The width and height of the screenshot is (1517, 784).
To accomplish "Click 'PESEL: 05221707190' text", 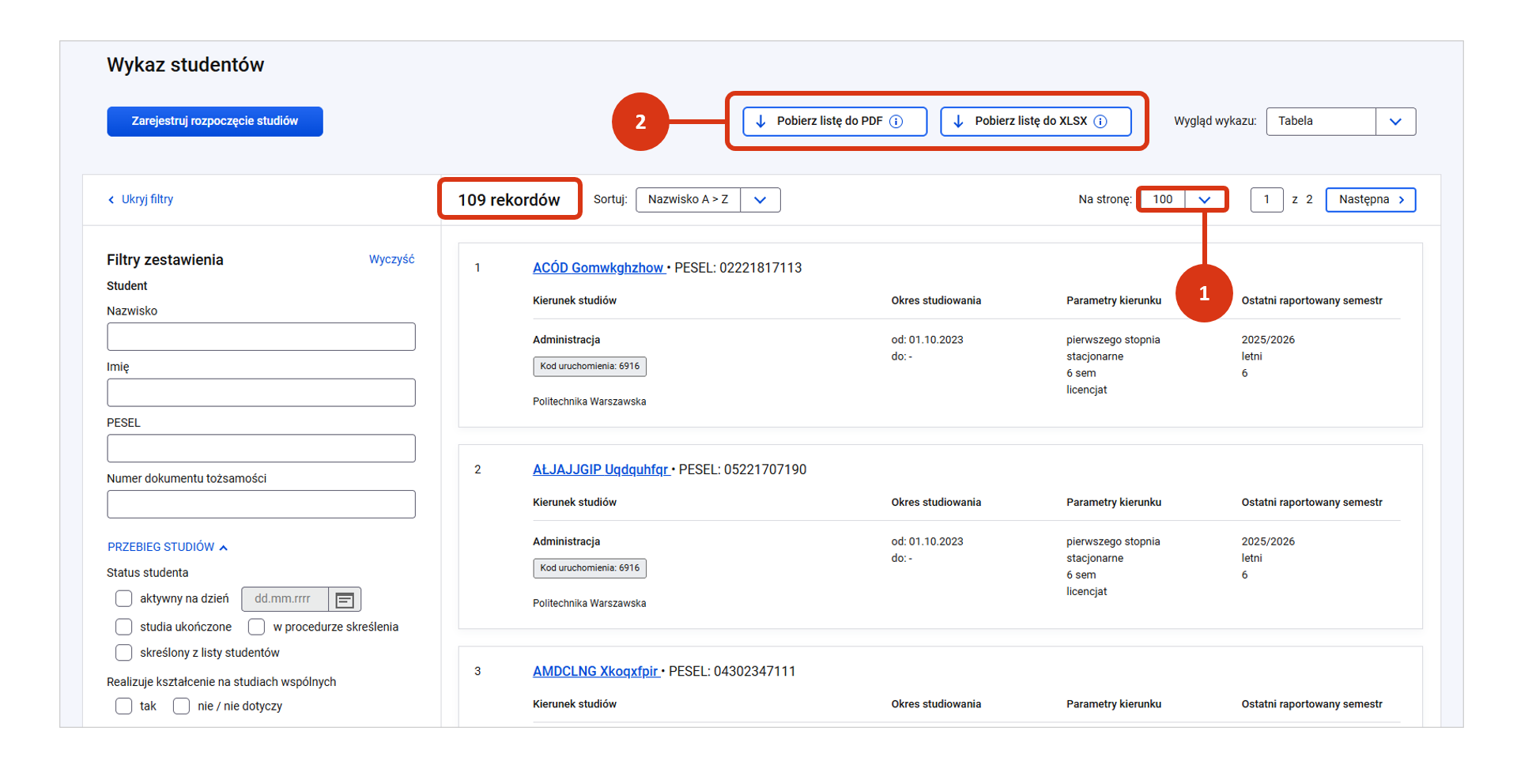I will 742,469.
